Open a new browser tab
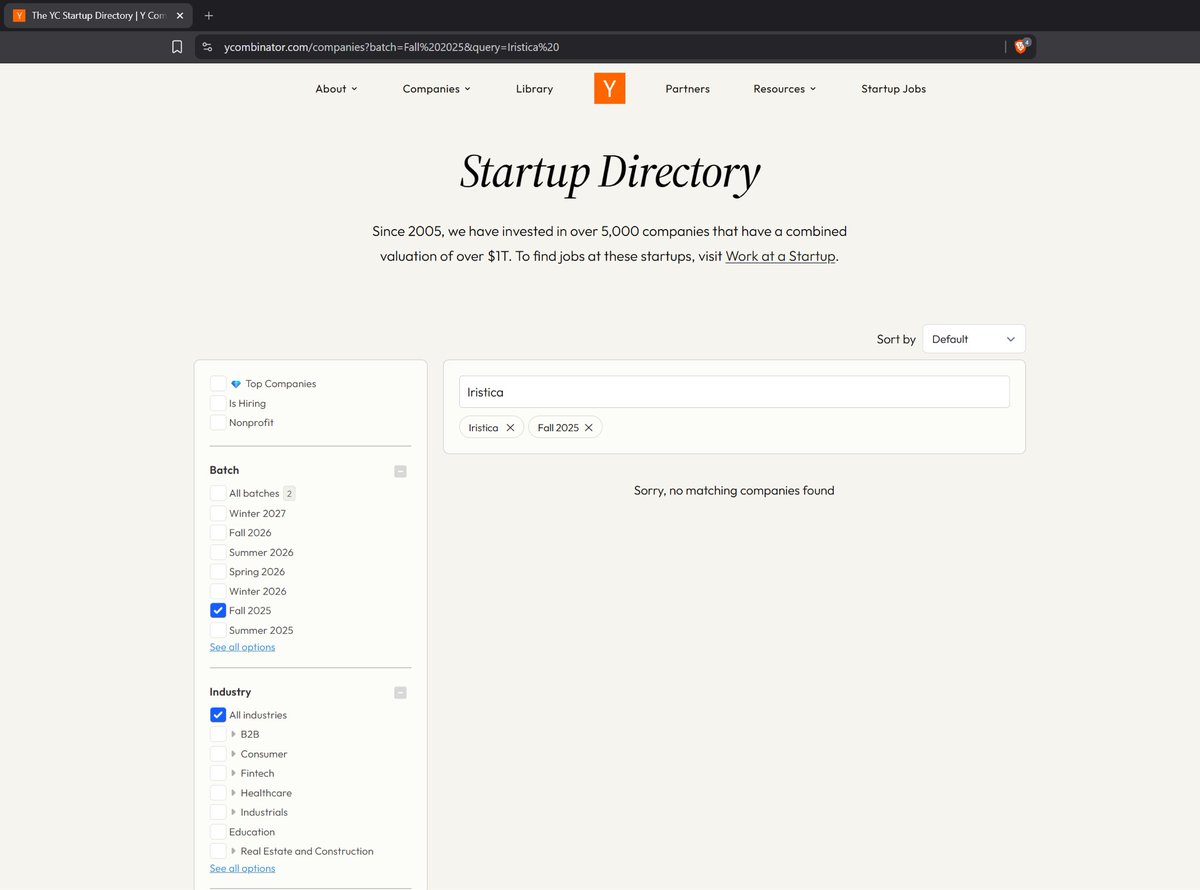Screen dimensions: 1200x890 pos(209,16)
